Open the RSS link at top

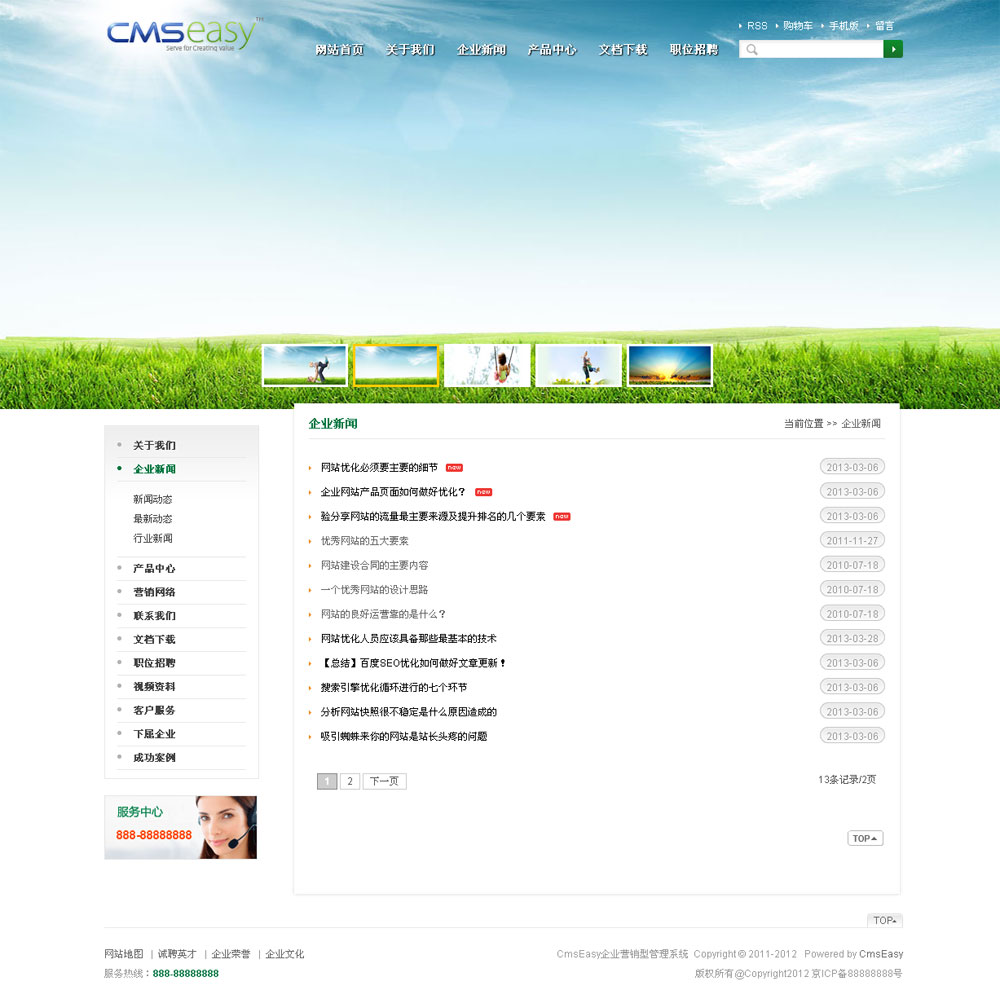coord(757,26)
